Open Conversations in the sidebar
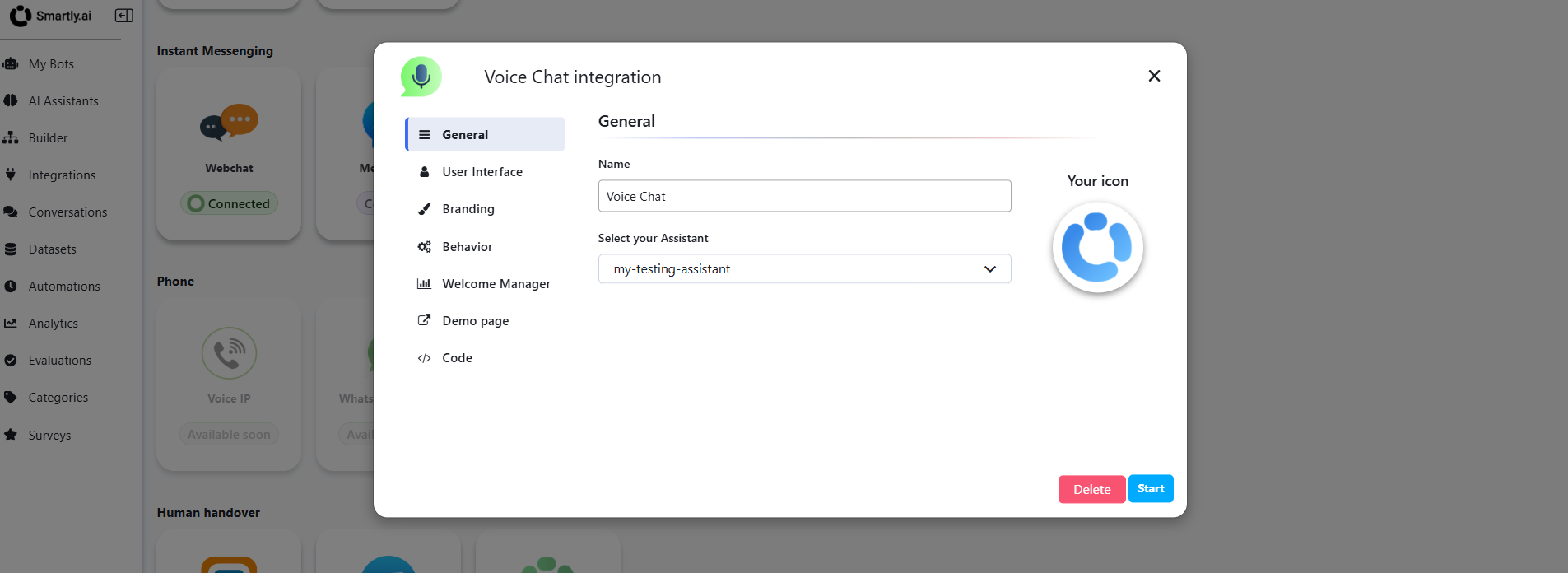Image resolution: width=1568 pixels, height=573 pixels. click(x=67, y=212)
